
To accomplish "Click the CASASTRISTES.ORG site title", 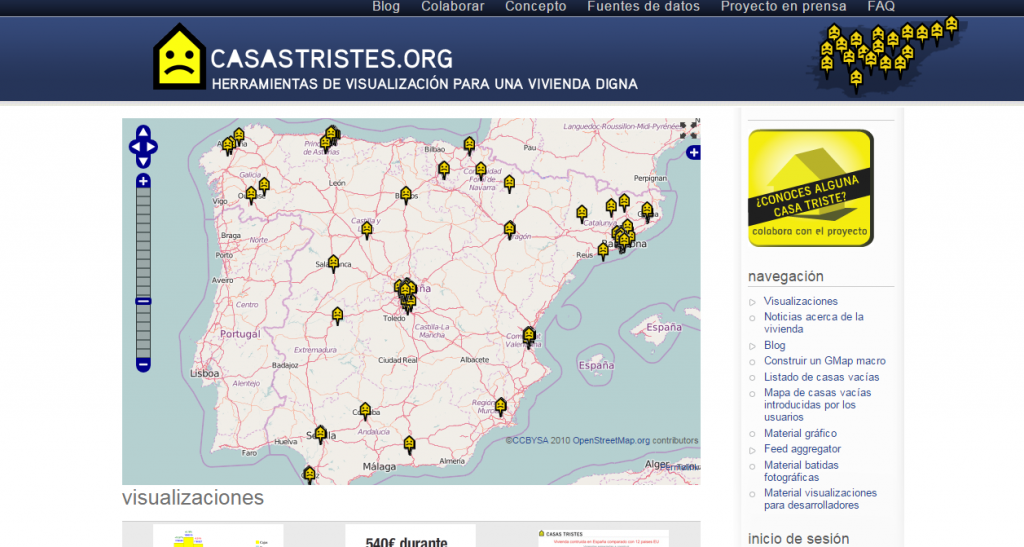I will tap(332, 59).
